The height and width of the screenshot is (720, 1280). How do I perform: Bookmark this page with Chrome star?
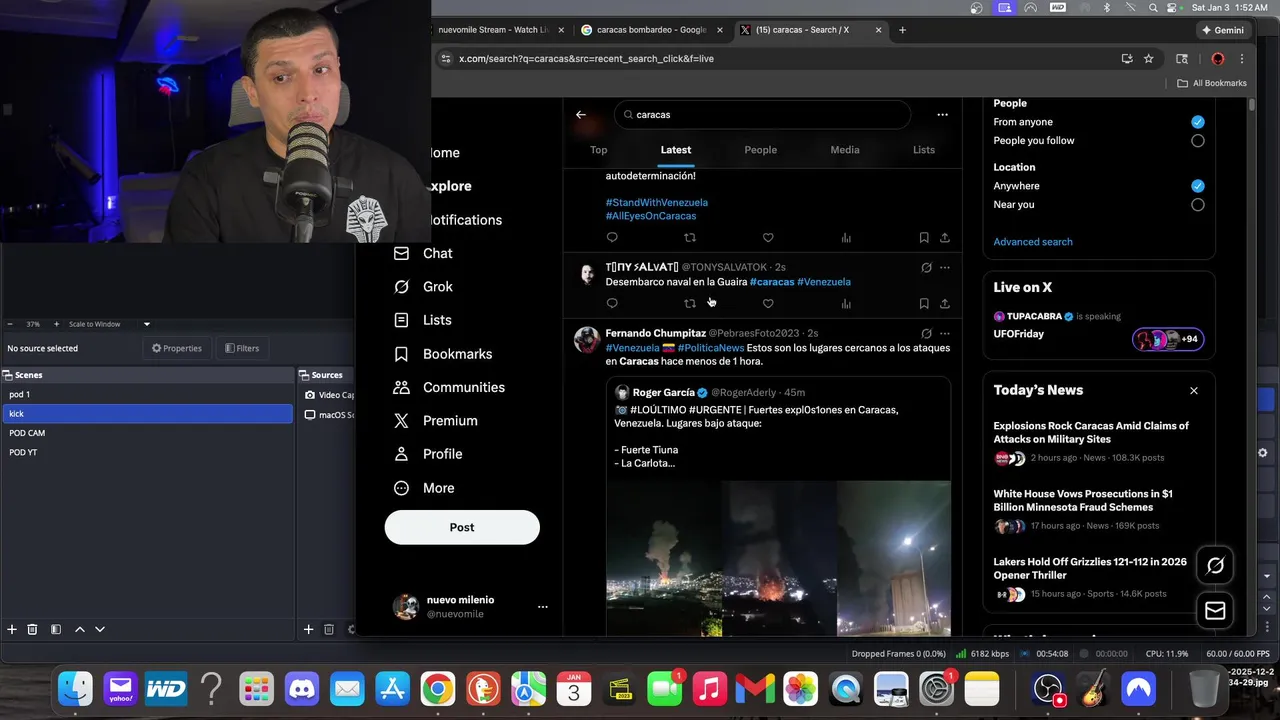pyautogui.click(x=1149, y=59)
